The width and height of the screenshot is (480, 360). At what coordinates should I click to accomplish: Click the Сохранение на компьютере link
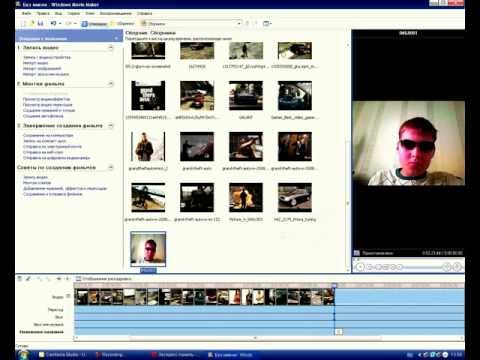[x=48, y=135]
